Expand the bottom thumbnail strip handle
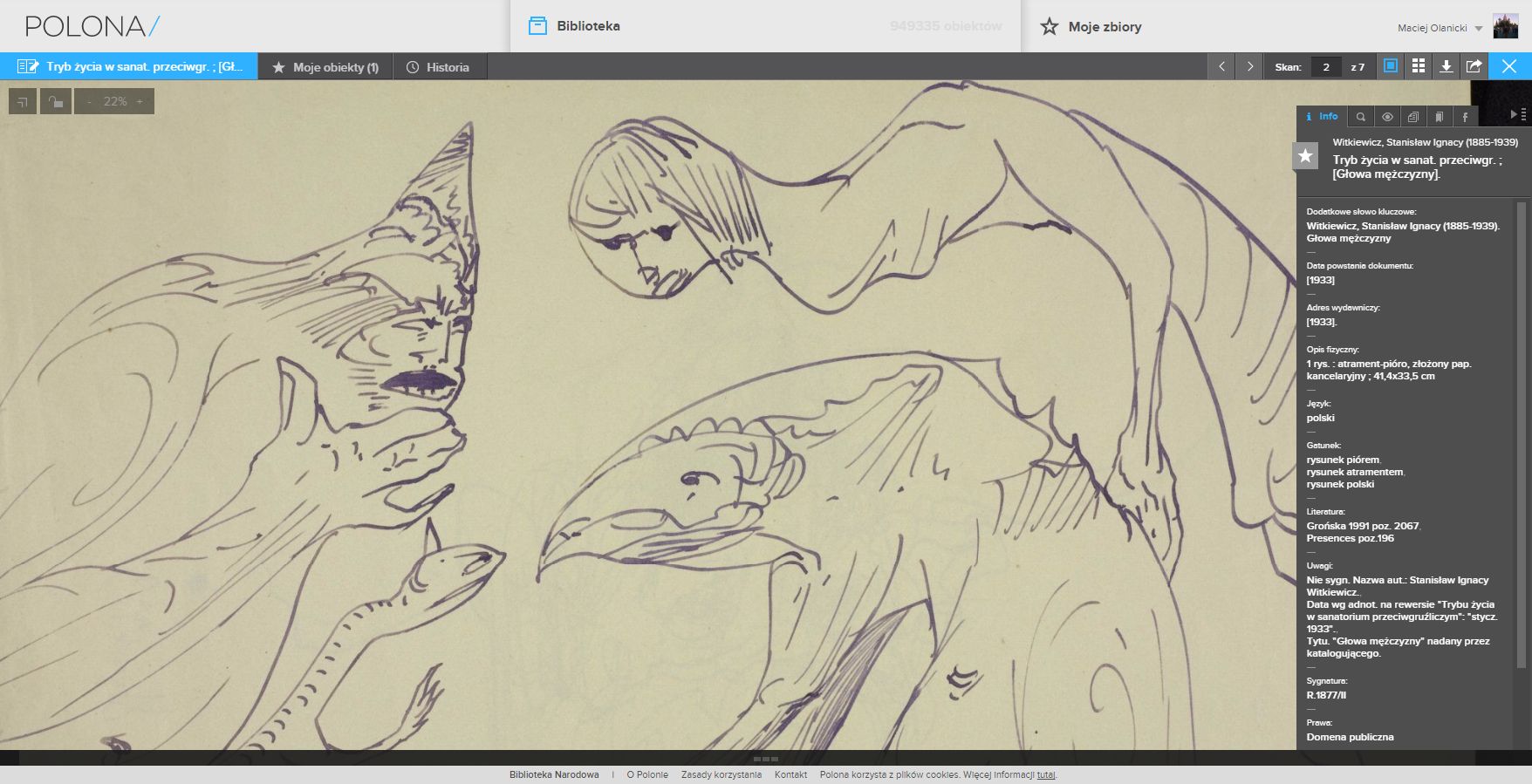The image size is (1532, 784). (x=764, y=759)
